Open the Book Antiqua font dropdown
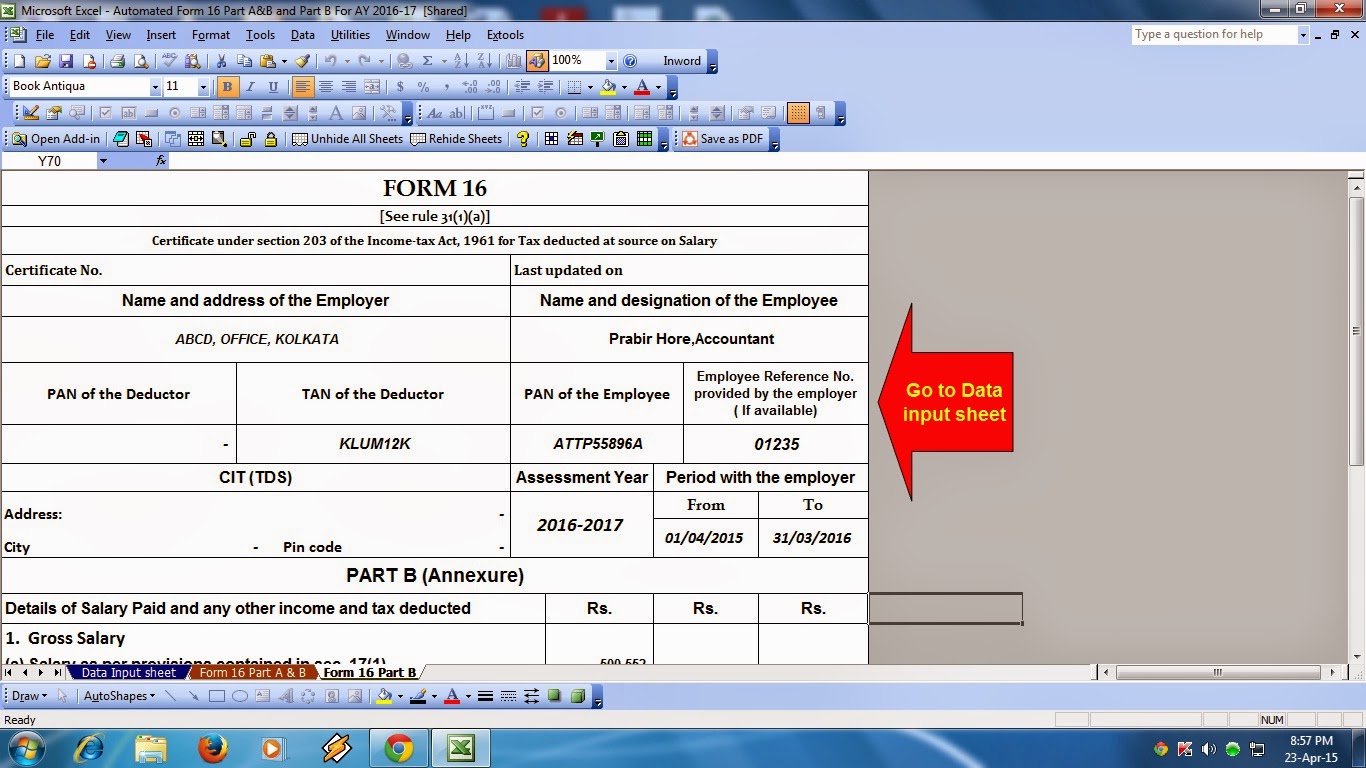 click(x=155, y=87)
